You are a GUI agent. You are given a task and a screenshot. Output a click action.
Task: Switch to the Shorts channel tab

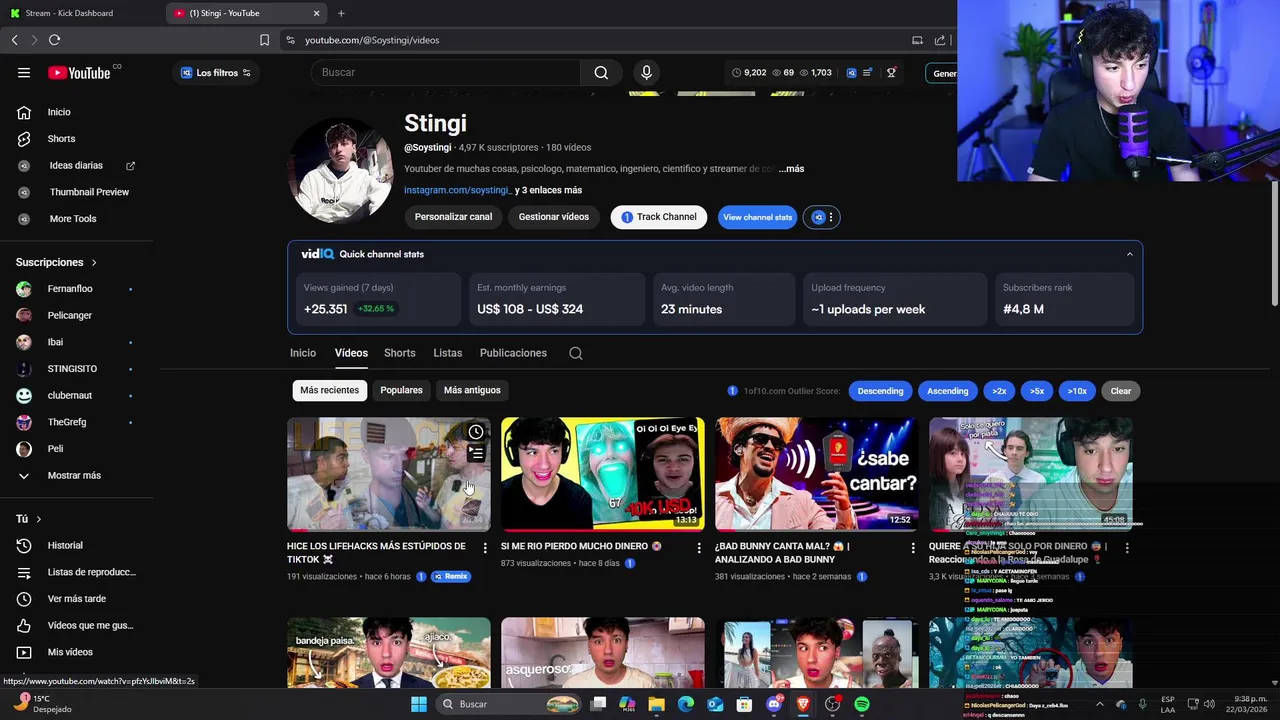[x=399, y=353]
